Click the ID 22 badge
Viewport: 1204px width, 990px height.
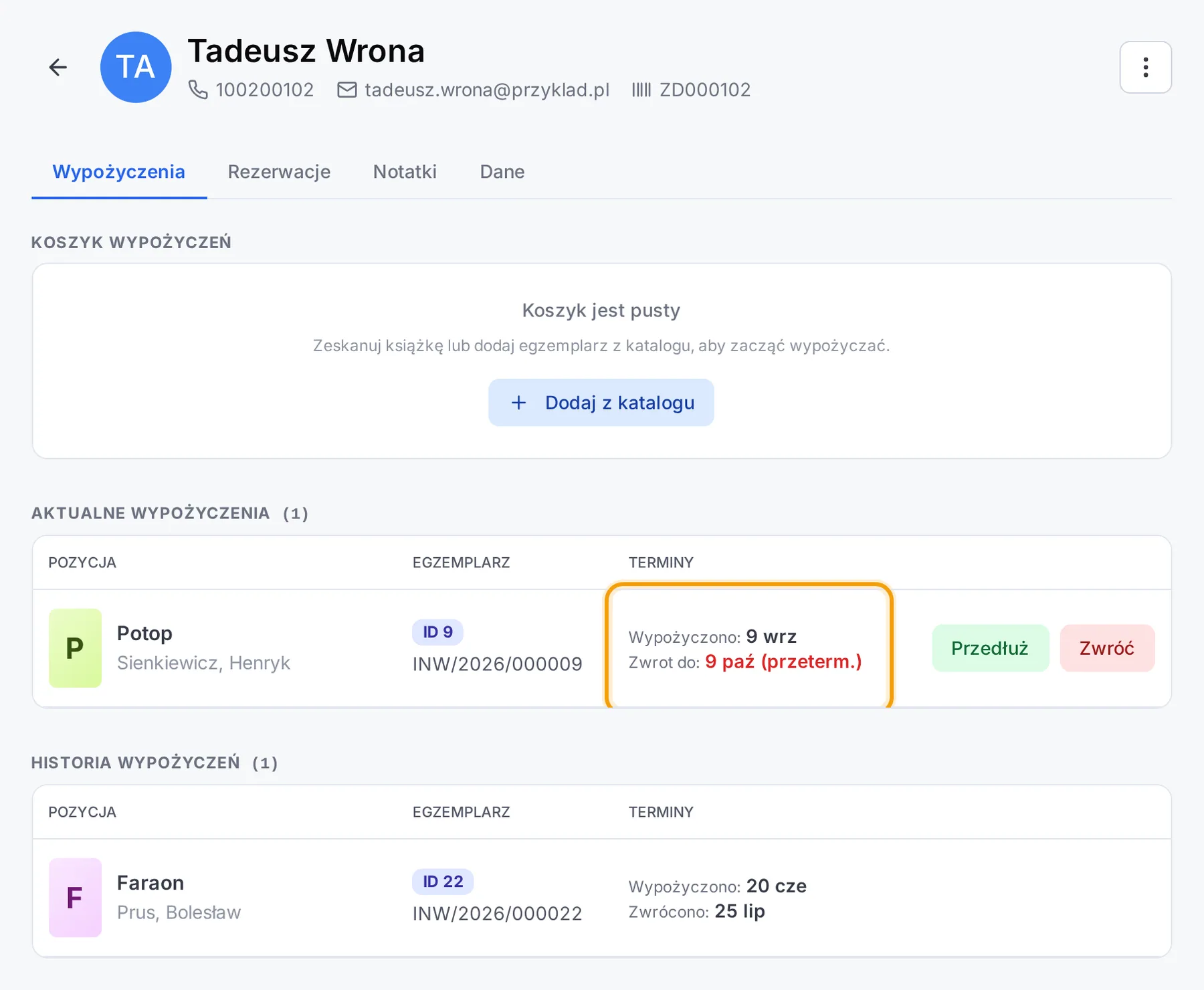[x=443, y=882]
